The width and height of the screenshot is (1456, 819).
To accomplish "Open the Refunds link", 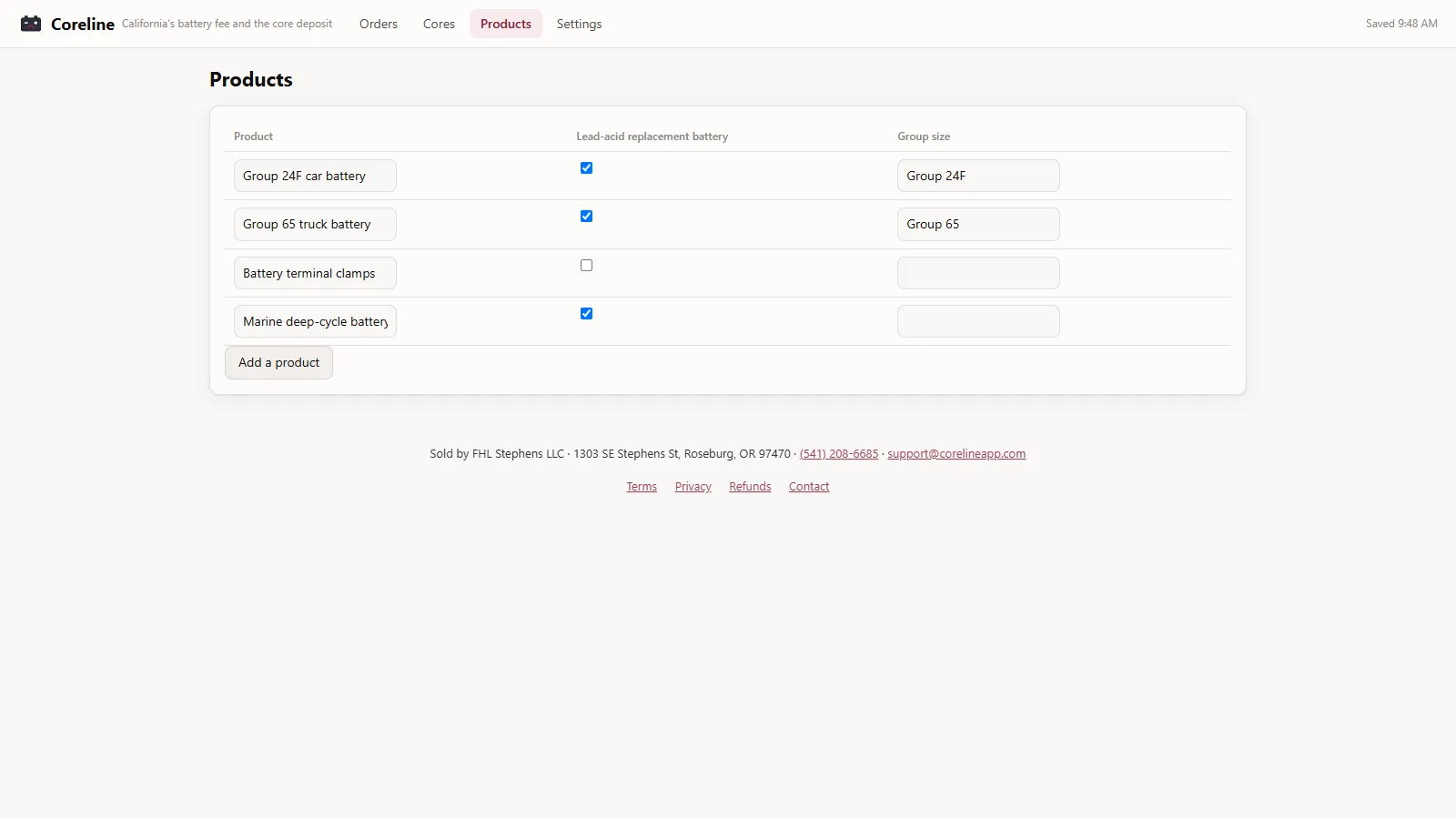I will click(x=750, y=487).
